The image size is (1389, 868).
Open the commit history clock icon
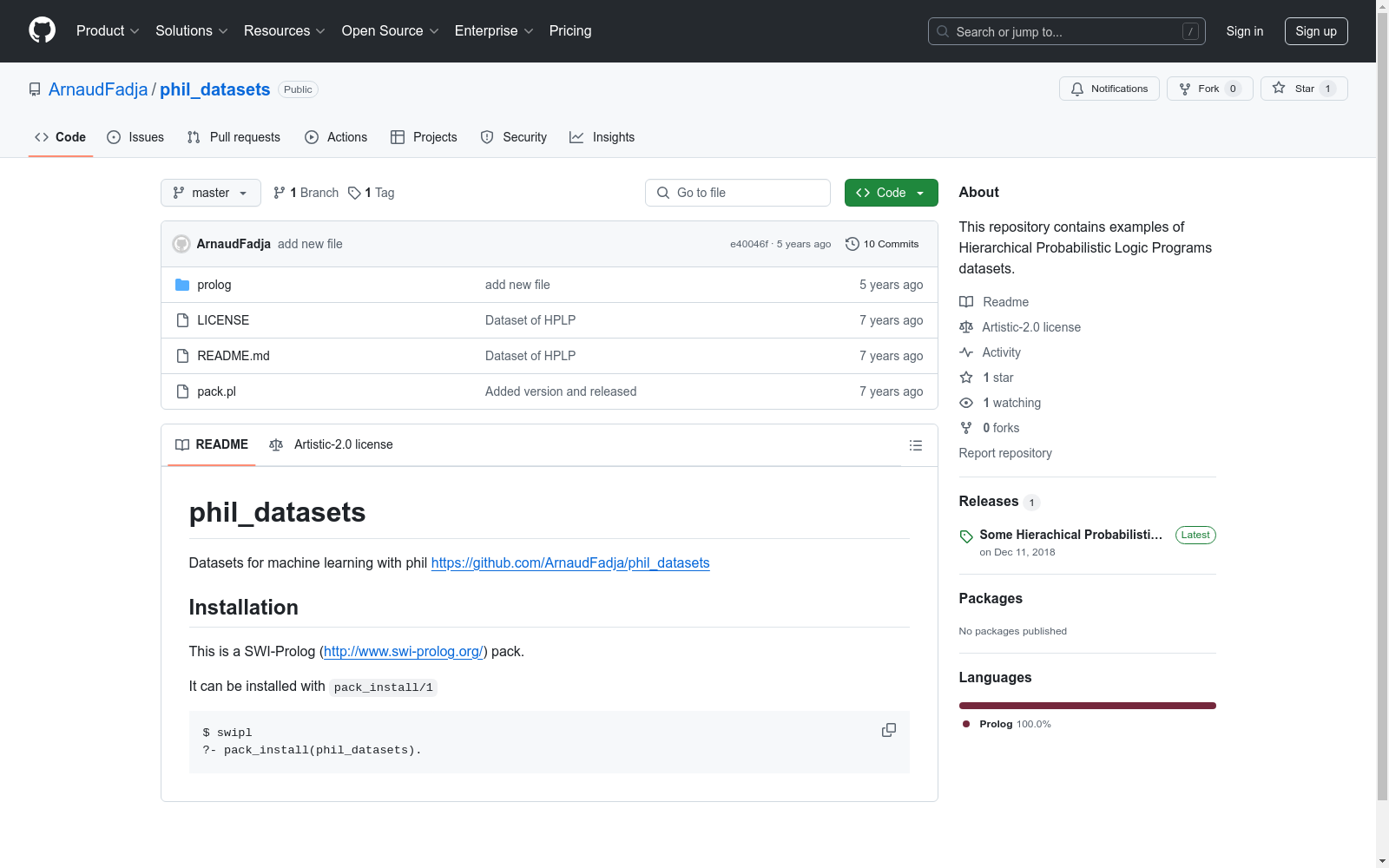coord(852,244)
